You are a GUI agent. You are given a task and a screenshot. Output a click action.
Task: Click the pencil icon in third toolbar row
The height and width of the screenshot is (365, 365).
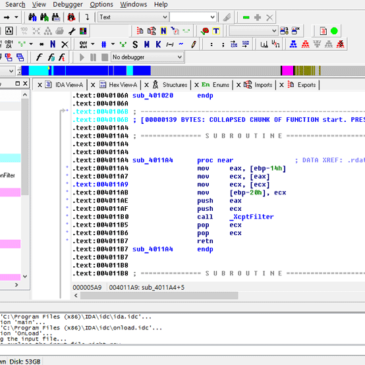pos(193,44)
